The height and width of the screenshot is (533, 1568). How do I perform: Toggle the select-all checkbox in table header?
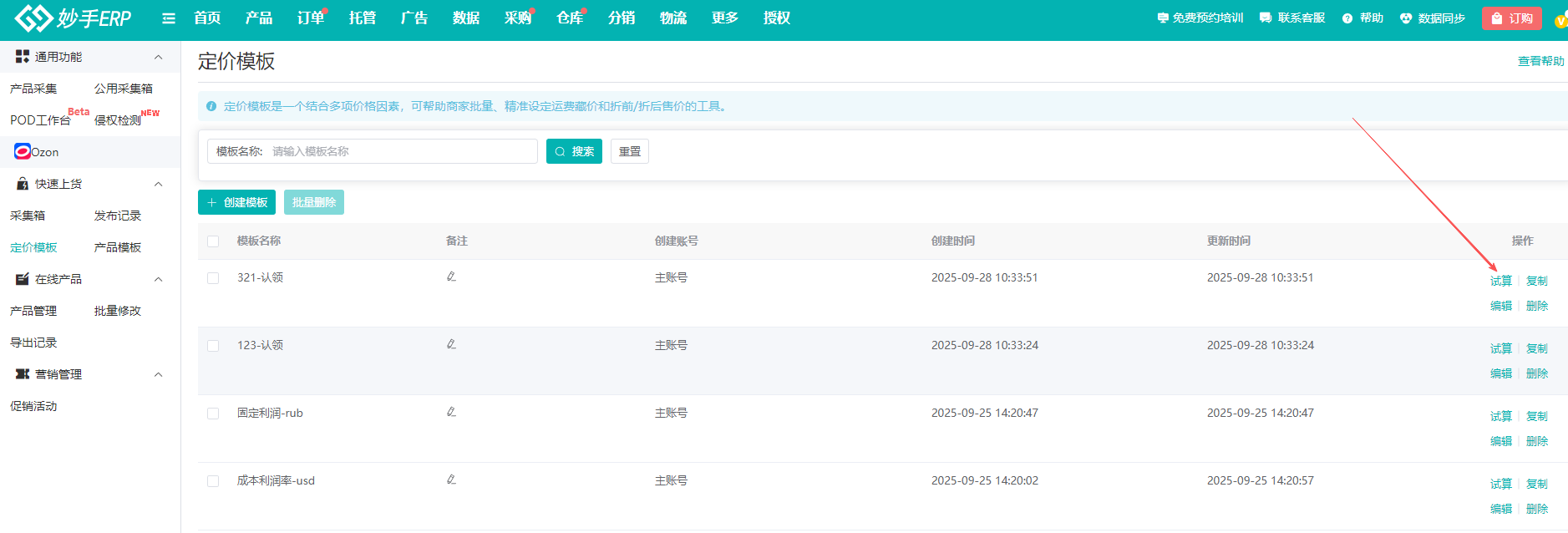[x=213, y=241]
